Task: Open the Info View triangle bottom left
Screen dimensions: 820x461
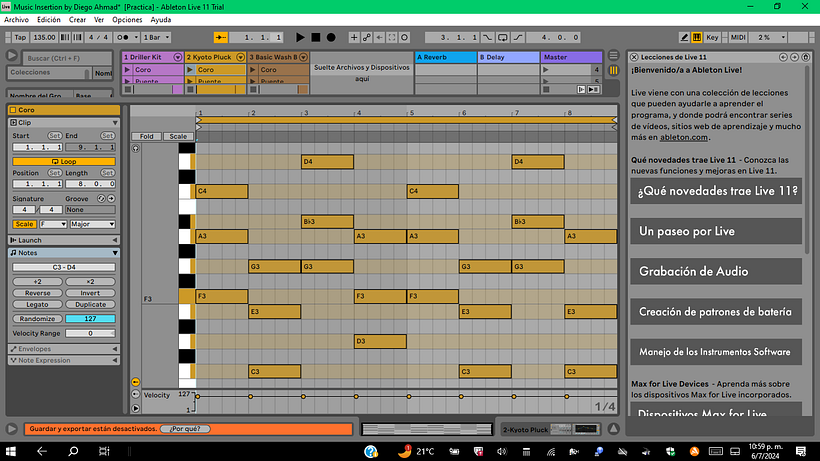Action: point(12,429)
